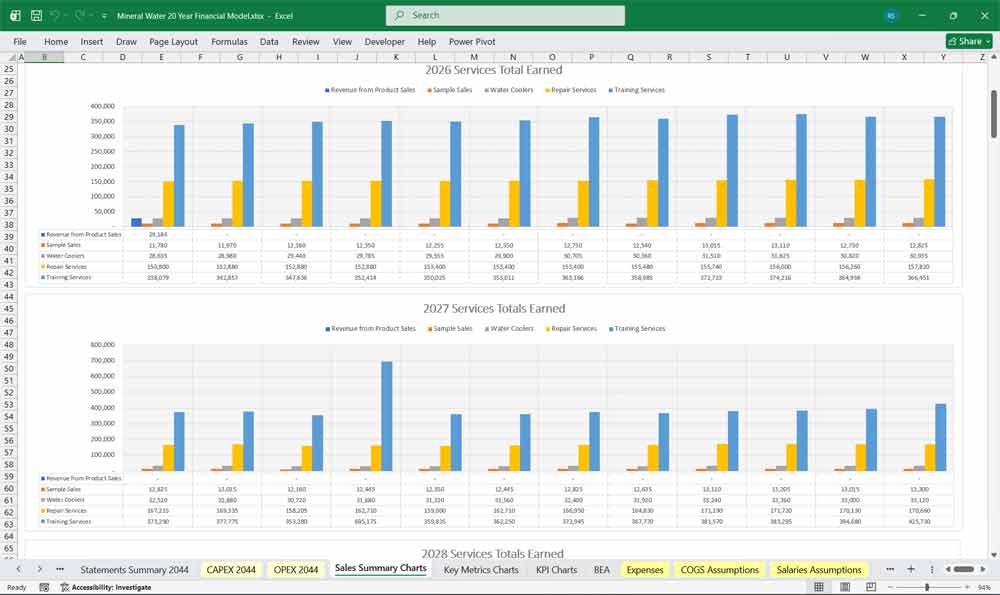The width and height of the screenshot is (1000, 595).
Task: Open the Formulas ribbon tab
Action: coord(229,42)
